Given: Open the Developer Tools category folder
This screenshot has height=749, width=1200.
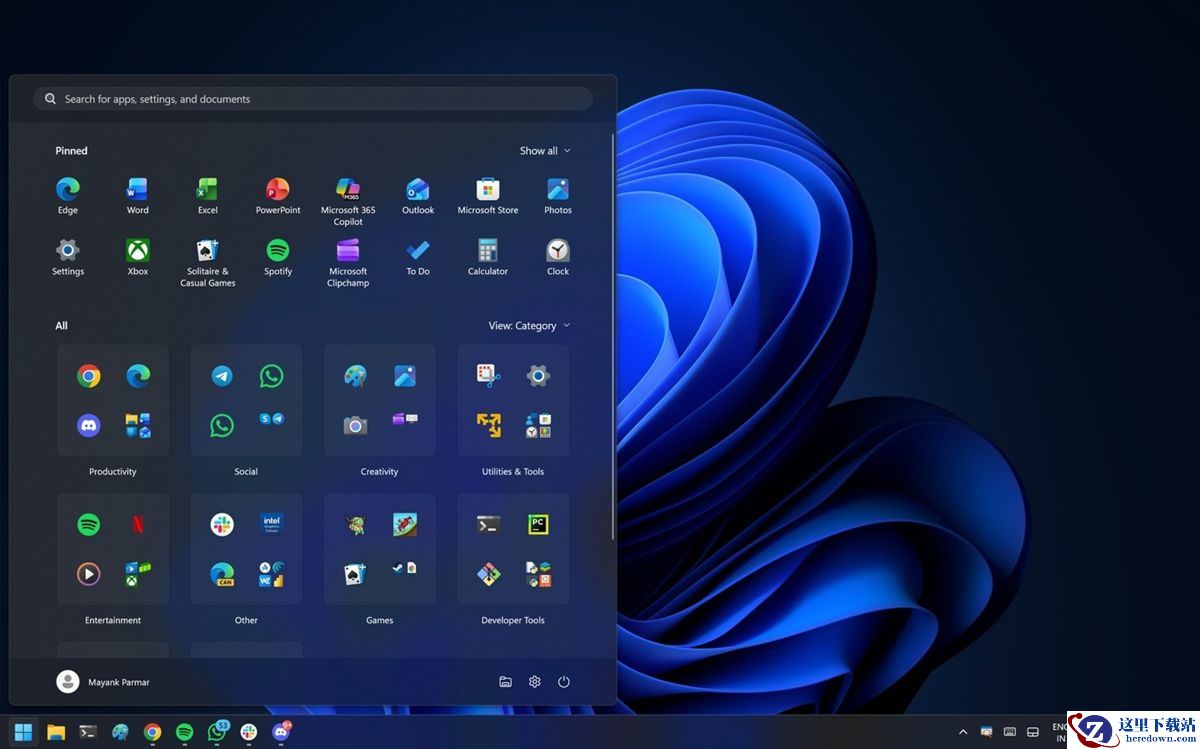Looking at the screenshot, I should pos(513,549).
